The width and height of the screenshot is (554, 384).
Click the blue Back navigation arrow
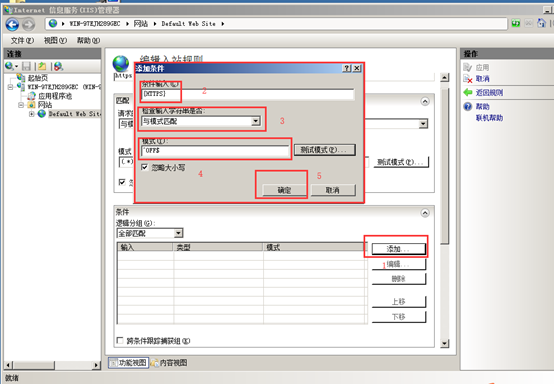coord(12,24)
